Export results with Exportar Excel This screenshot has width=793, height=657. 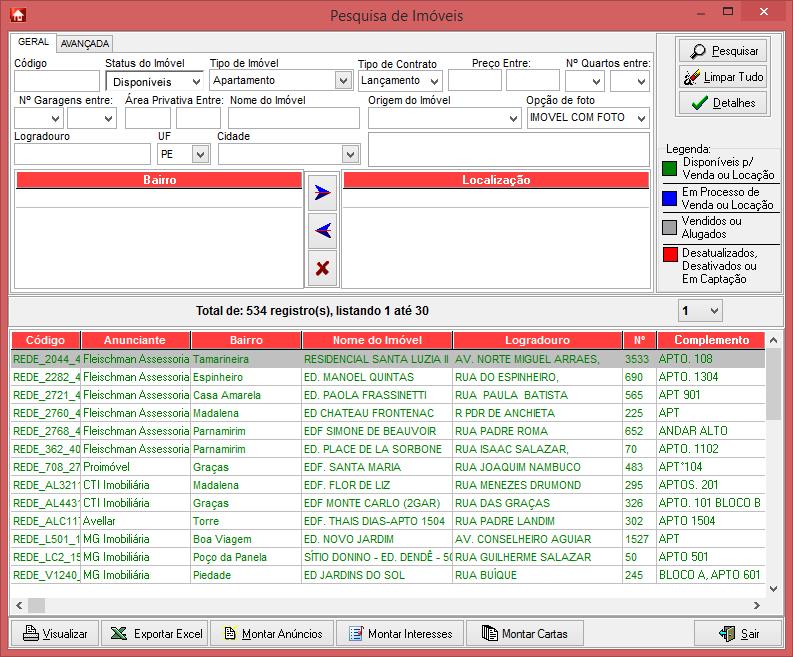click(x=156, y=633)
